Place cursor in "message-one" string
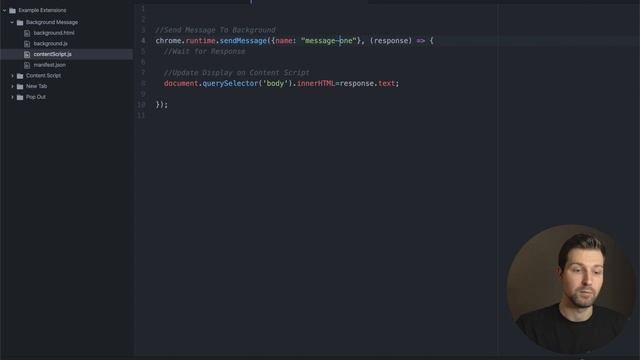This screenshot has height=360, width=640. [x=329, y=41]
